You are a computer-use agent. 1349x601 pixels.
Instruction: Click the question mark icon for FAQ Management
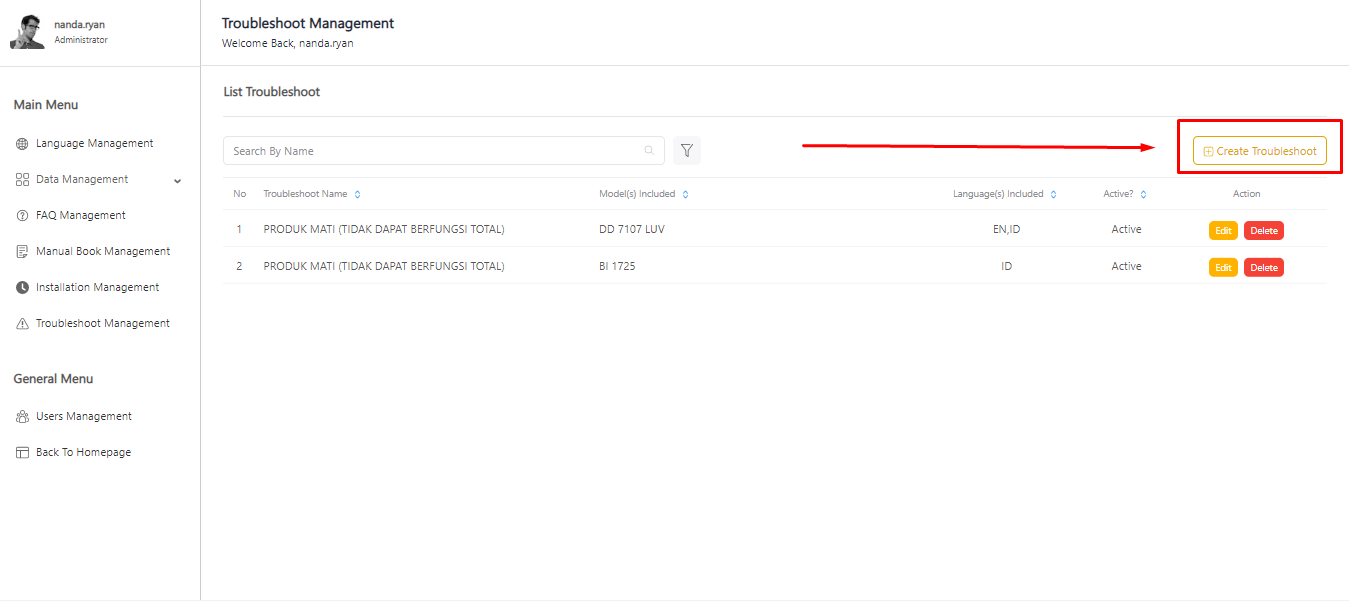click(22, 216)
